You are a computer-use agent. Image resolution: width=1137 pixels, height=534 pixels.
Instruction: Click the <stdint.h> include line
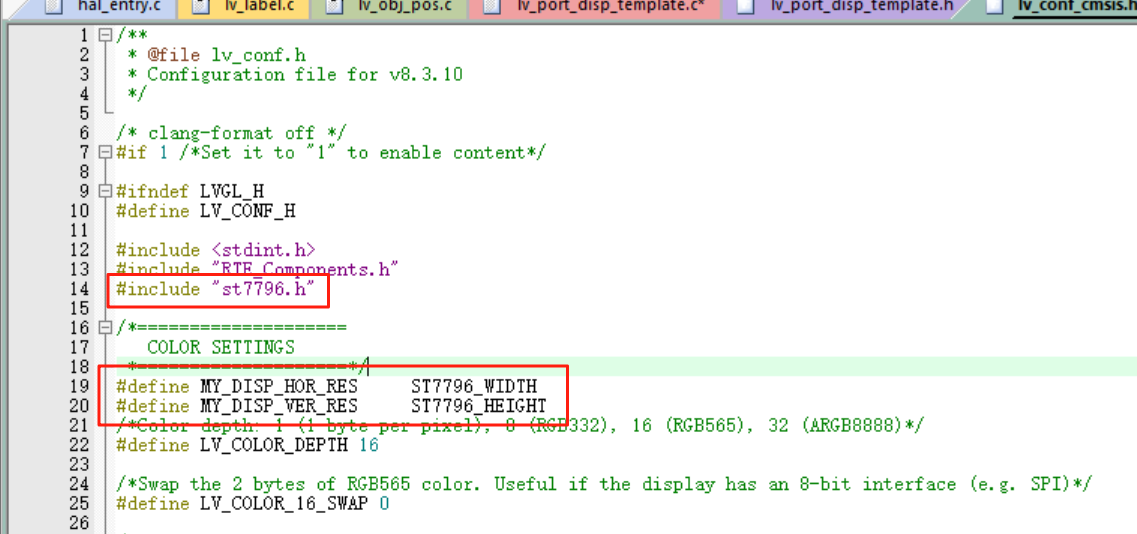[x=216, y=250]
